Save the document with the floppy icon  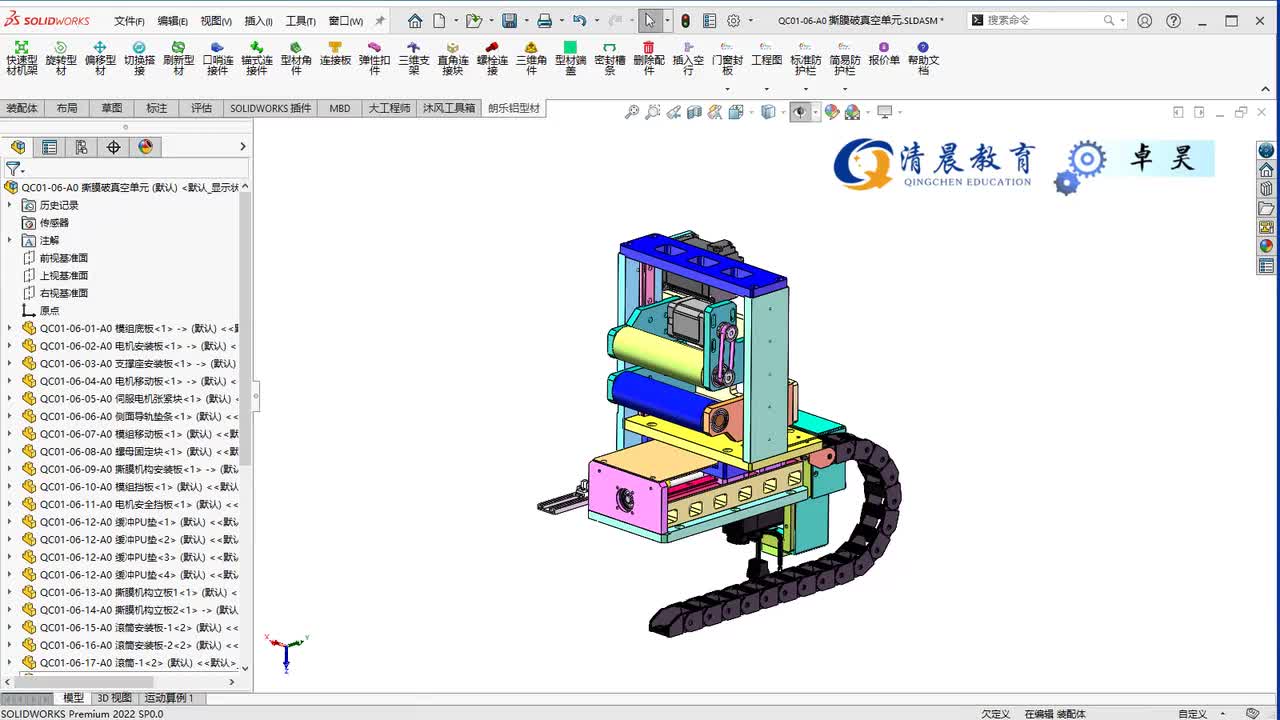tap(509, 20)
